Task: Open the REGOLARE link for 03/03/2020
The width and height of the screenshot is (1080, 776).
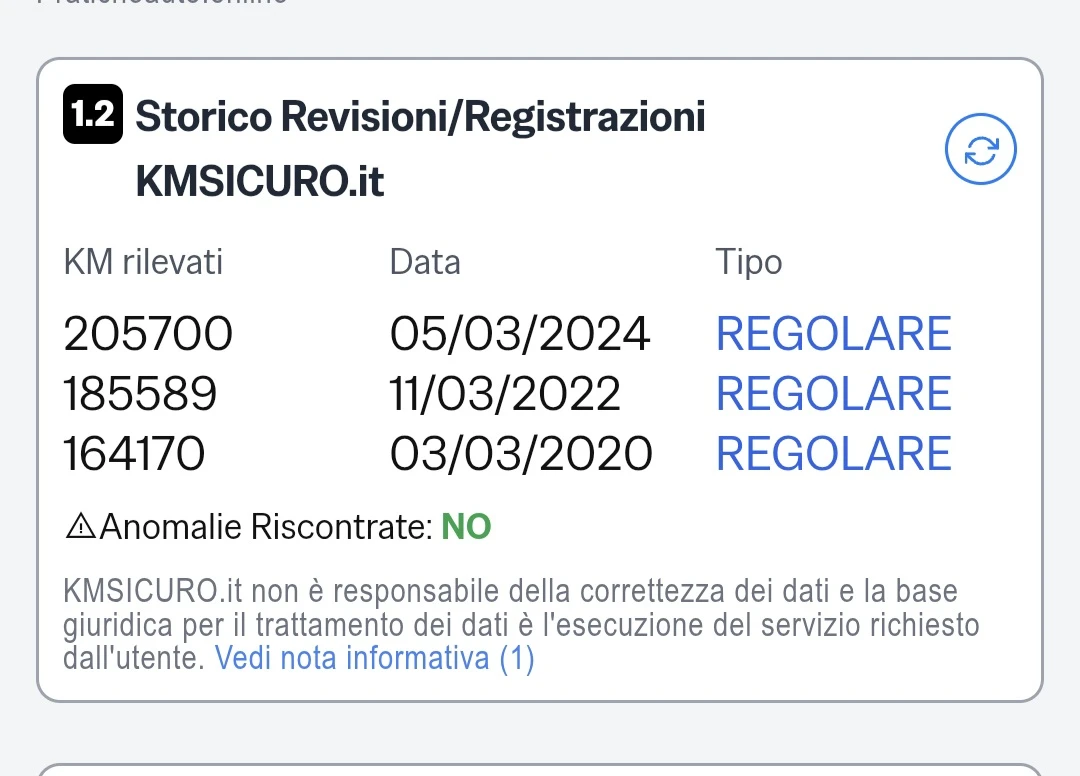Action: click(x=833, y=454)
